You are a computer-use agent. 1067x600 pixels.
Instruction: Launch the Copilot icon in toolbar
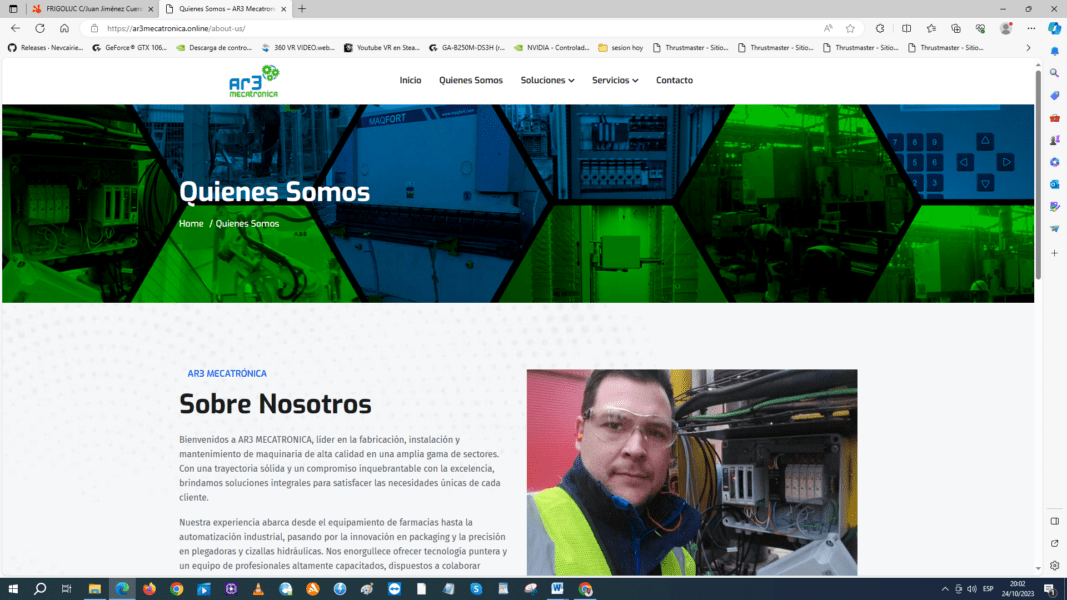(x=1054, y=29)
